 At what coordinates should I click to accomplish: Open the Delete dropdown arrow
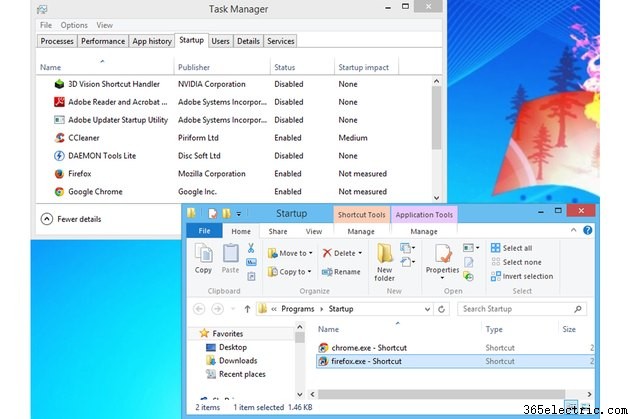coord(360,253)
